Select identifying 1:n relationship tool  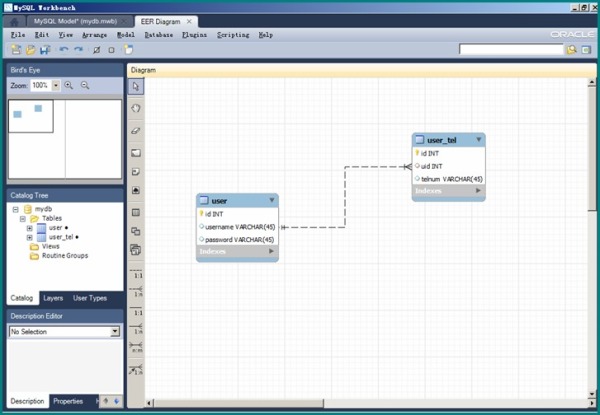tap(136, 329)
